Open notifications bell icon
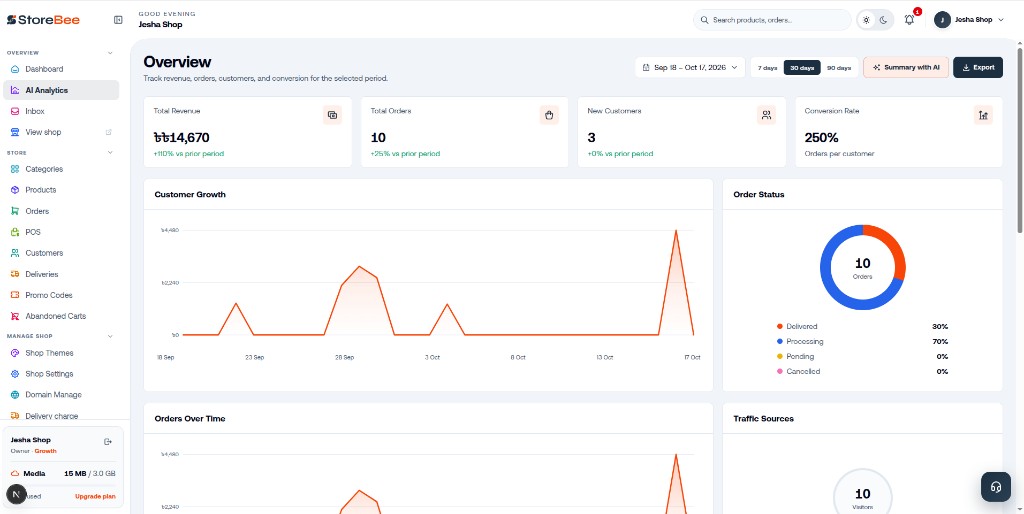The height and width of the screenshot is (514, 1024). 909,20
